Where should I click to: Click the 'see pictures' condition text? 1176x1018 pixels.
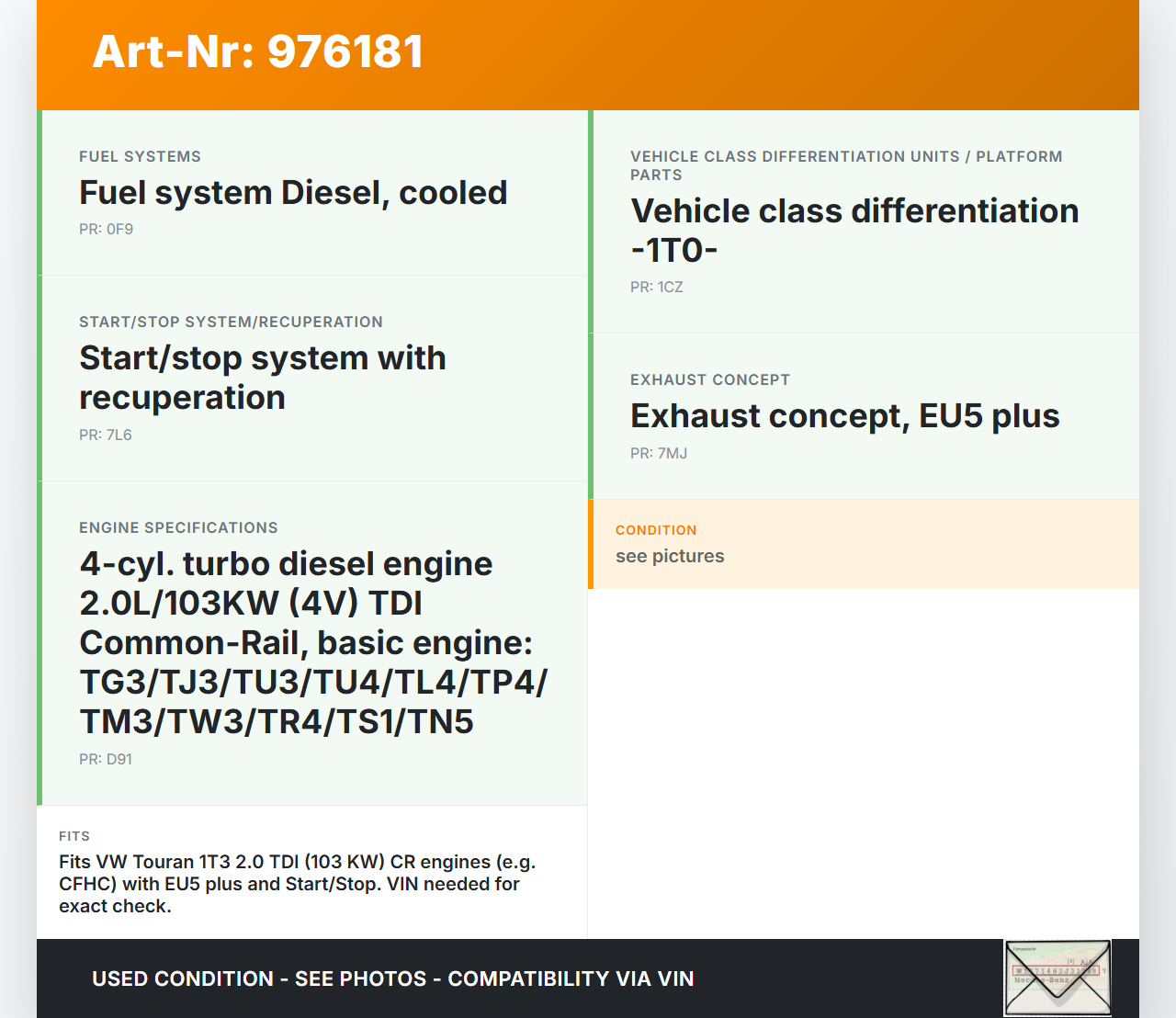pyautogui.click(x=669, y=556)
